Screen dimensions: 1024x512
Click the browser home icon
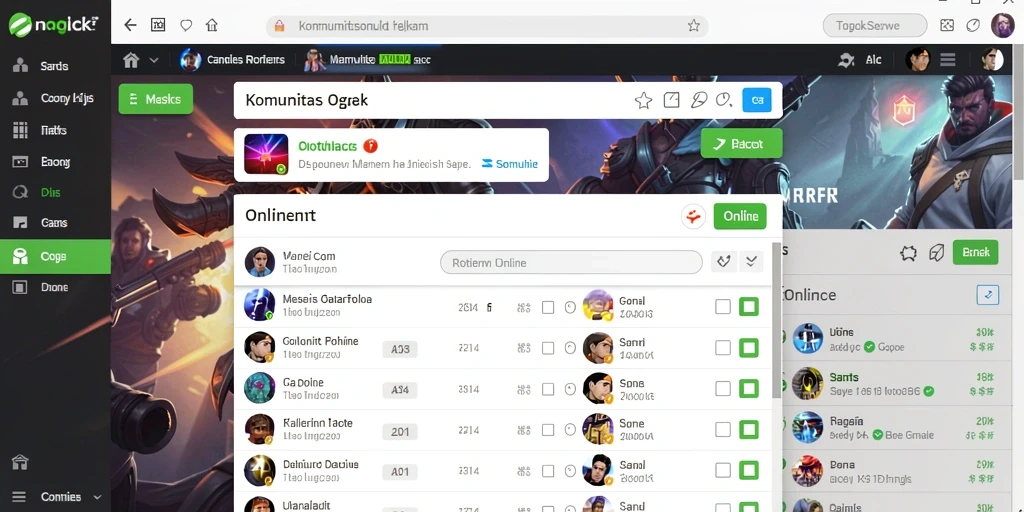click(x=212, y=25)
